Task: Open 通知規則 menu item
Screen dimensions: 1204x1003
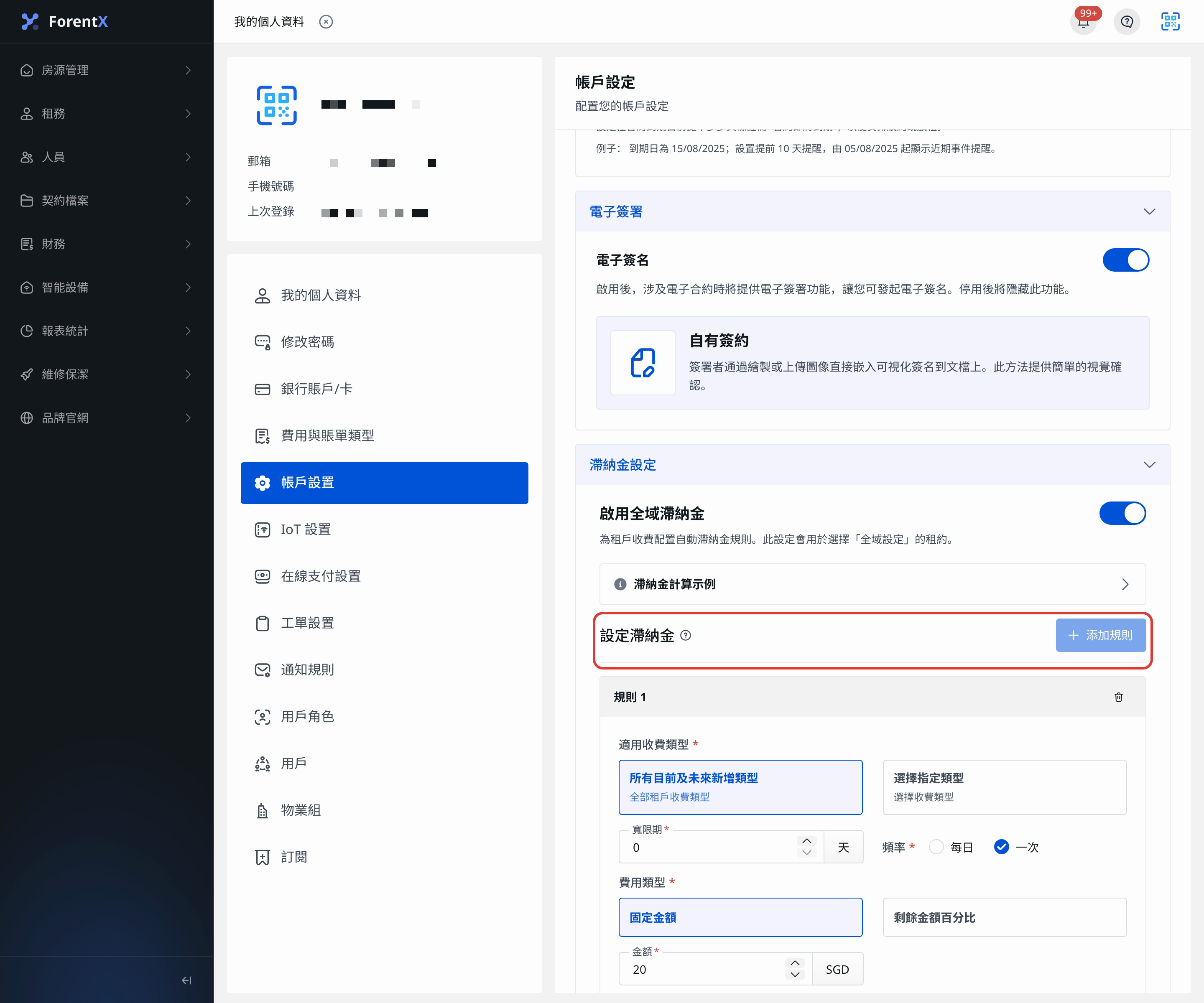Action: point(384,670)
